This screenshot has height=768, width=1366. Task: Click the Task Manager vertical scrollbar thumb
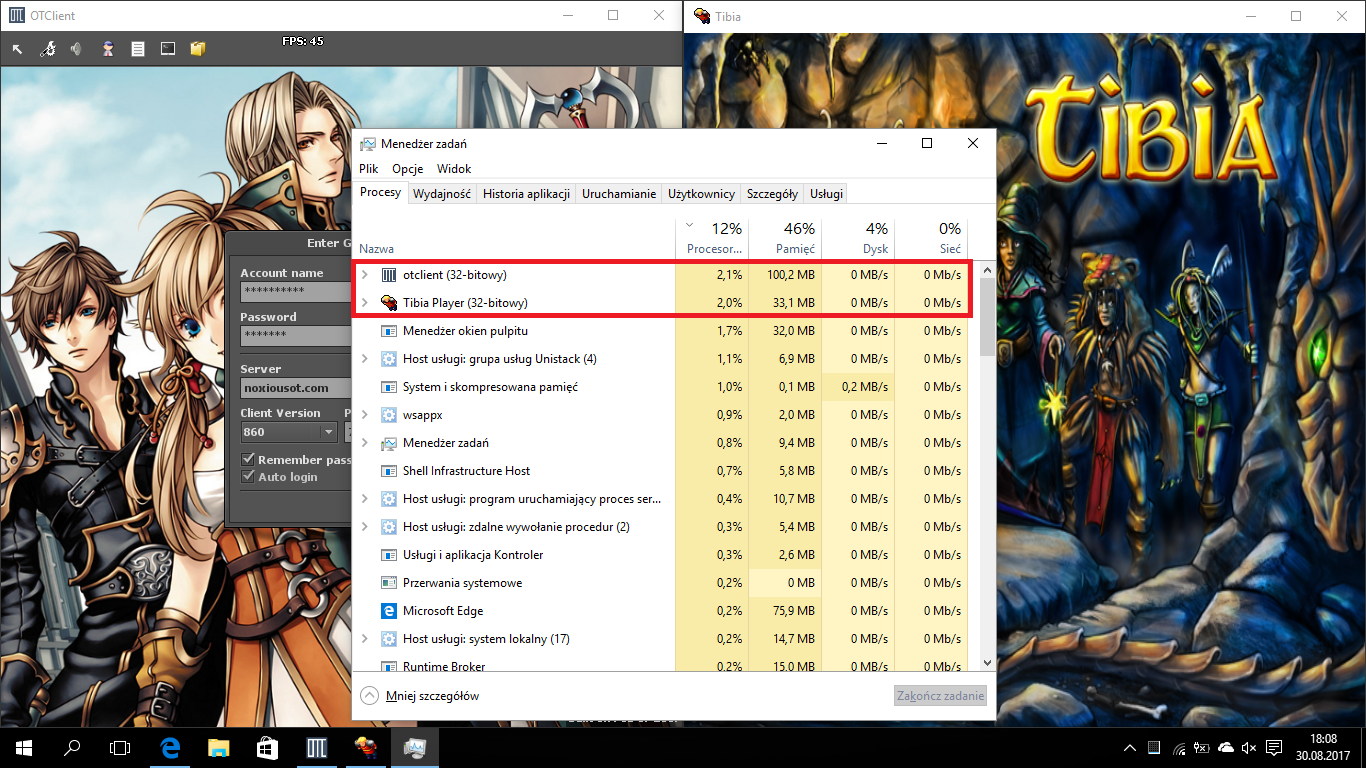tap(988, 316)
